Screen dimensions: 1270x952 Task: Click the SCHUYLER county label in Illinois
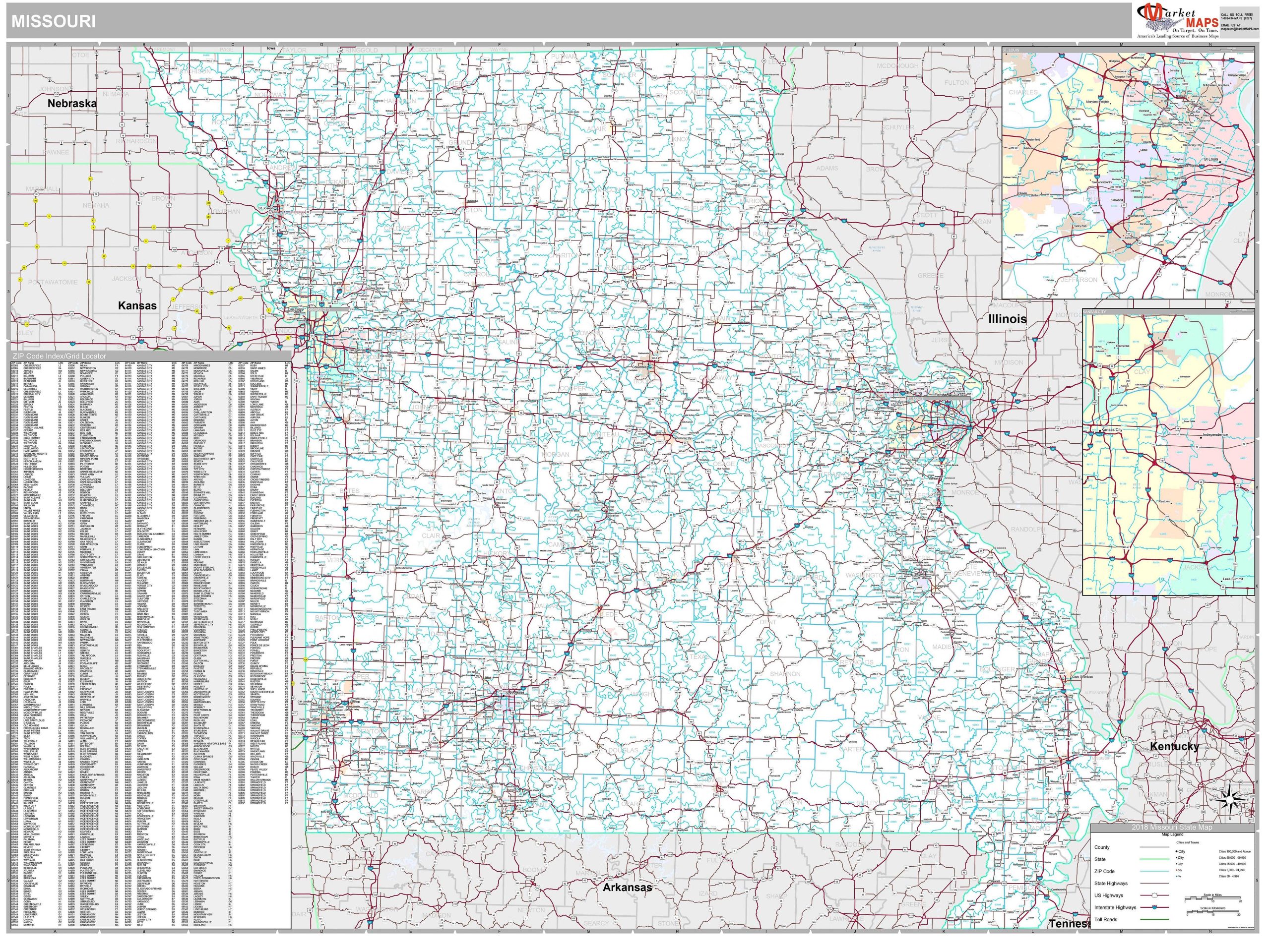point(897,127)
